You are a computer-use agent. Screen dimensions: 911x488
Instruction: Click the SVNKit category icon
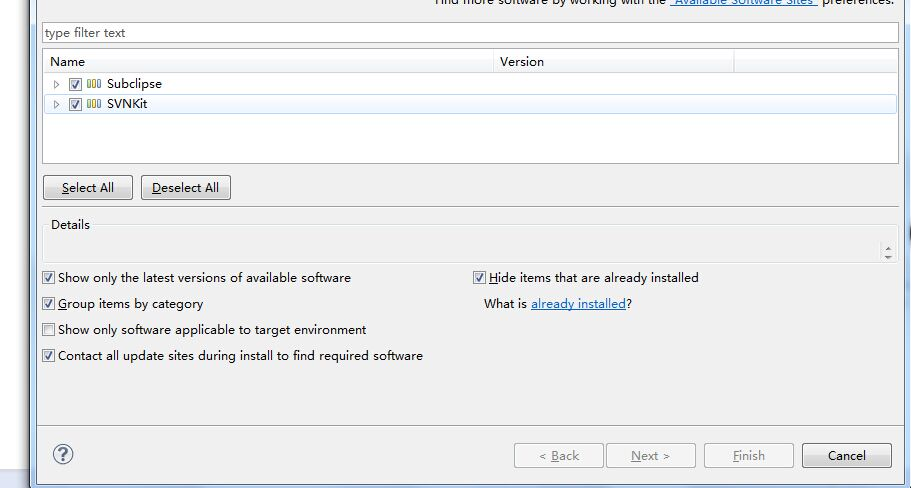(x=94, y=105)
